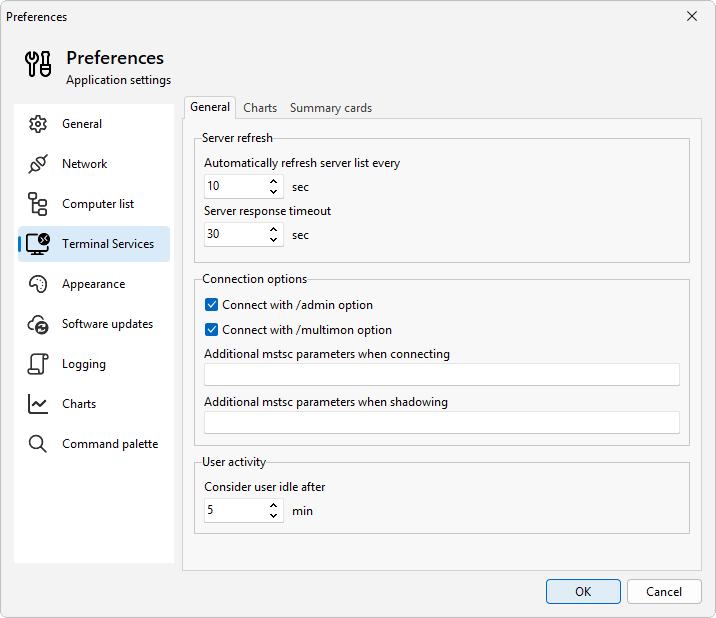Click the 'min' unit label
Image resolution: width=716 pixels, height=618 pixels.
click(302, 511)
